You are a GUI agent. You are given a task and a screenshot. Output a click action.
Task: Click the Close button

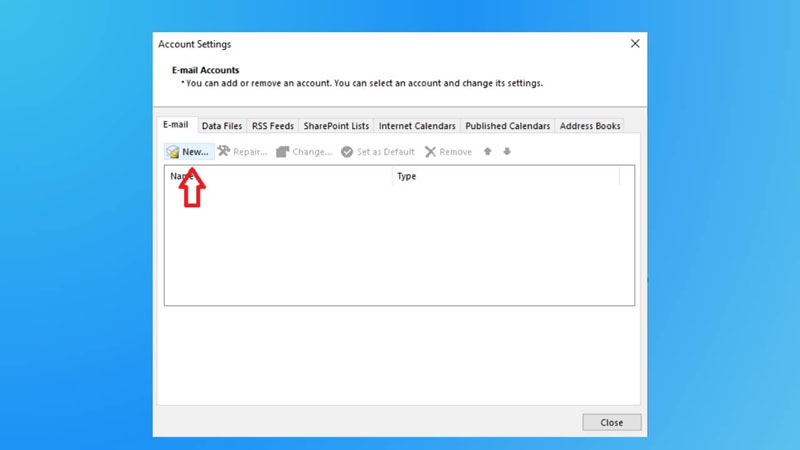pyautogui.click(x=612, y=422)
